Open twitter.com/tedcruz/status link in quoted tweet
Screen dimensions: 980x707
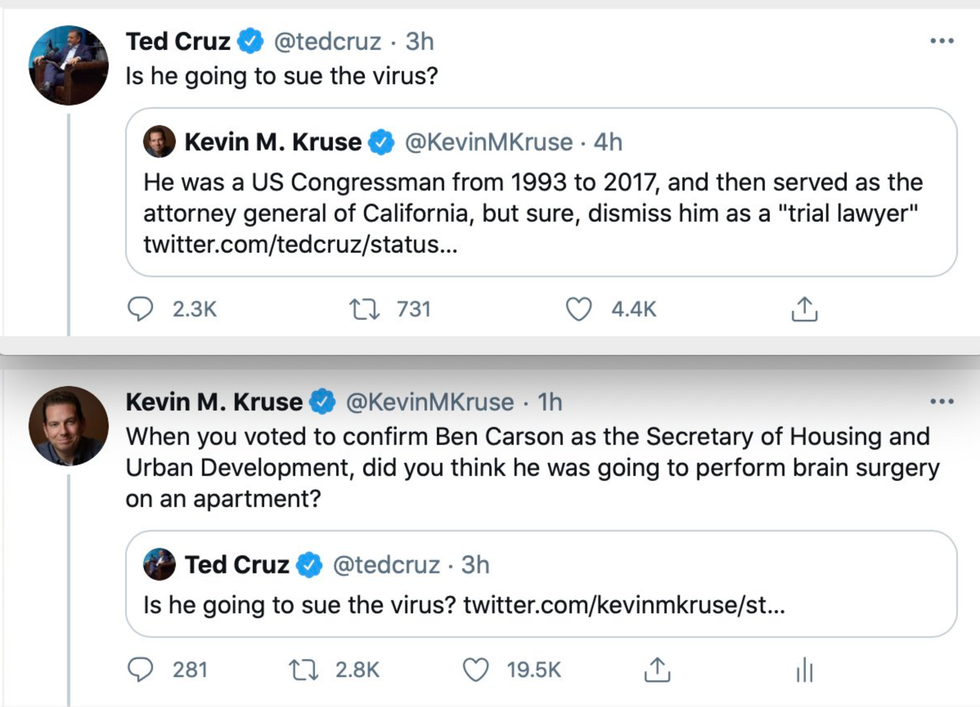[x=301, y=246]
